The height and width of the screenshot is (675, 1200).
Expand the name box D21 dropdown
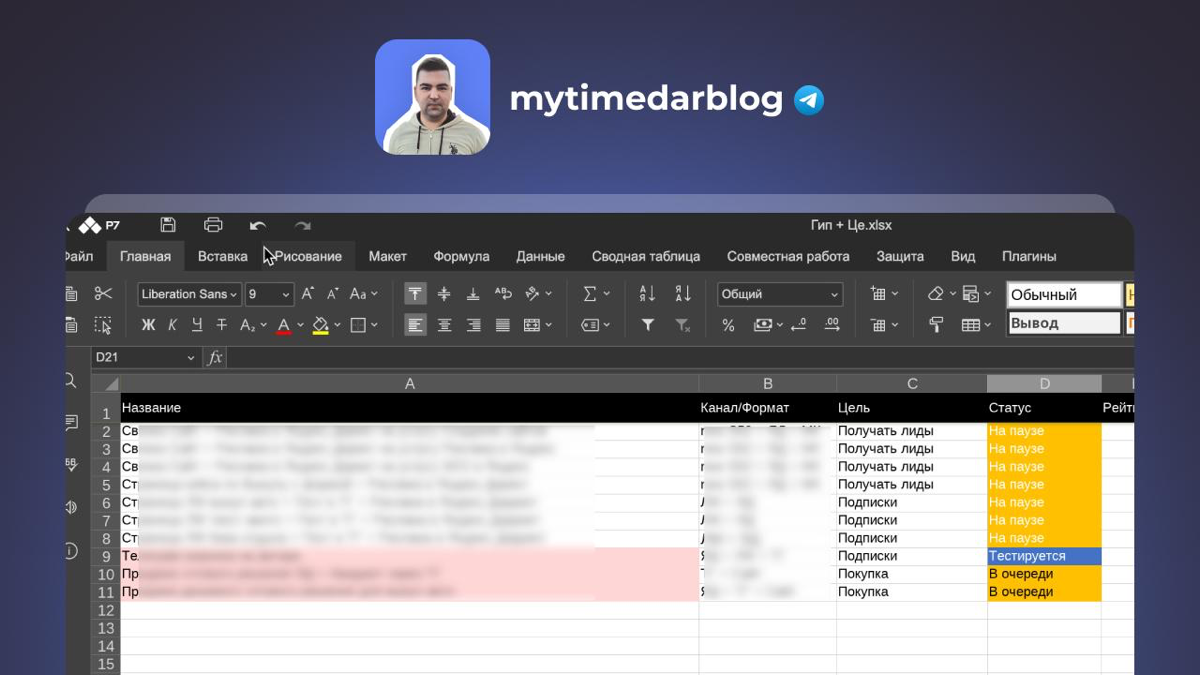191,358
